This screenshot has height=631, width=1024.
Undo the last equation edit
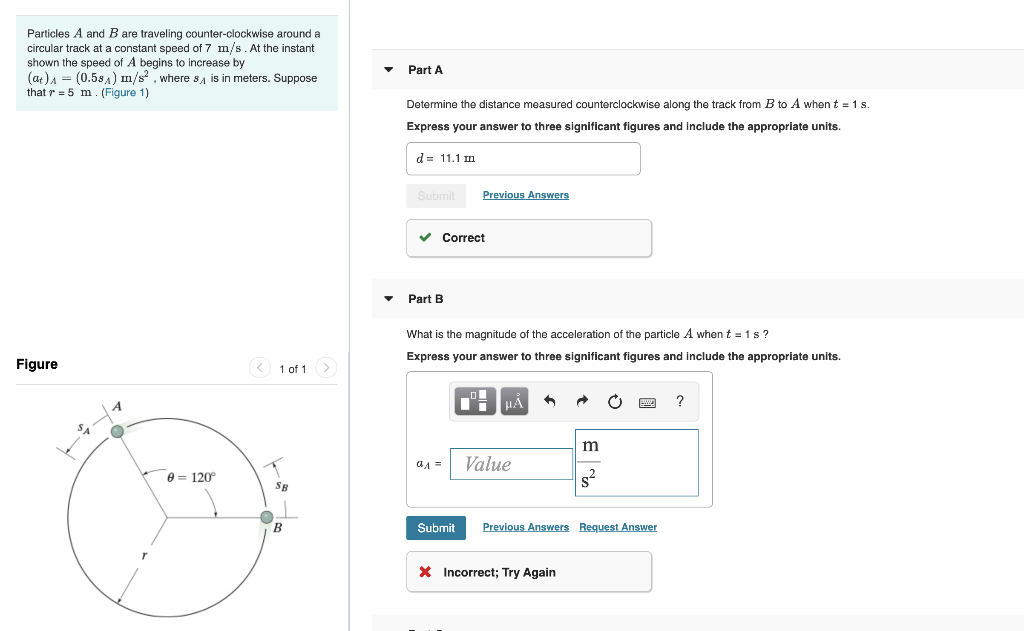click(x=549, y=401)
